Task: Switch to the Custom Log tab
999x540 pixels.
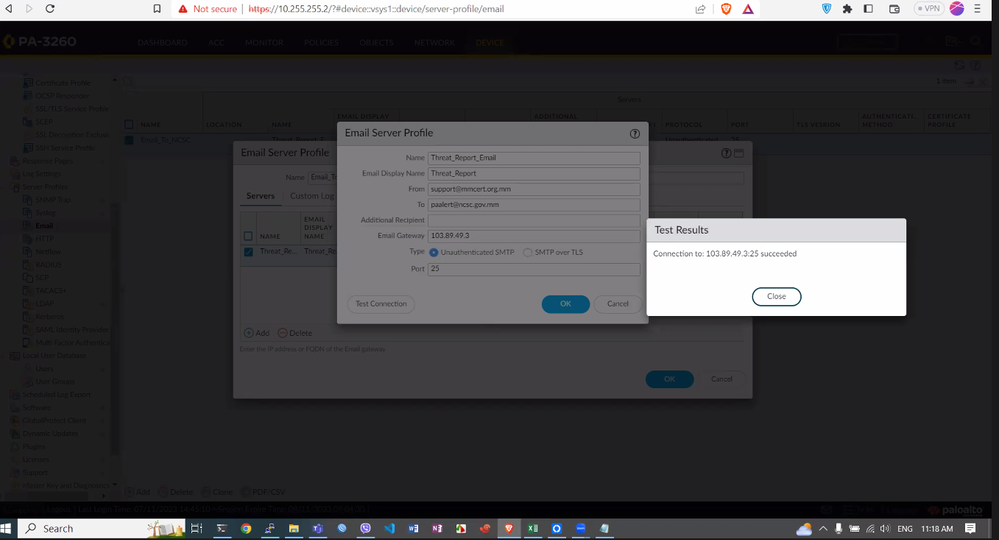Action: [x=312, y=196]
